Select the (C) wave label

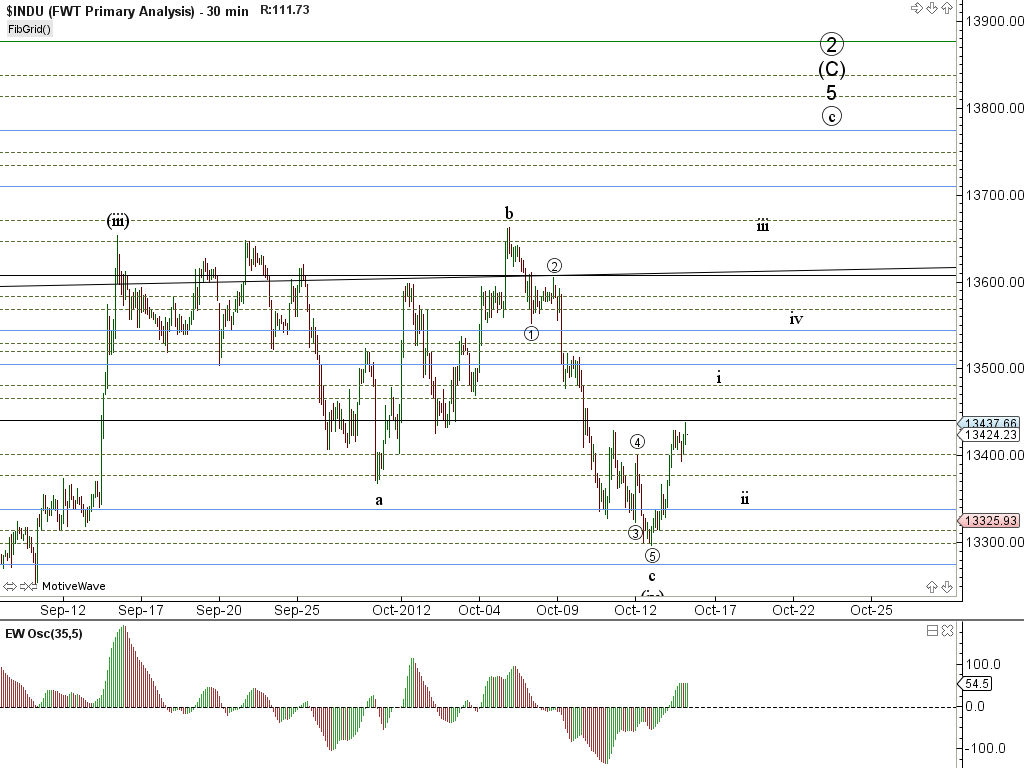(832, 69)
